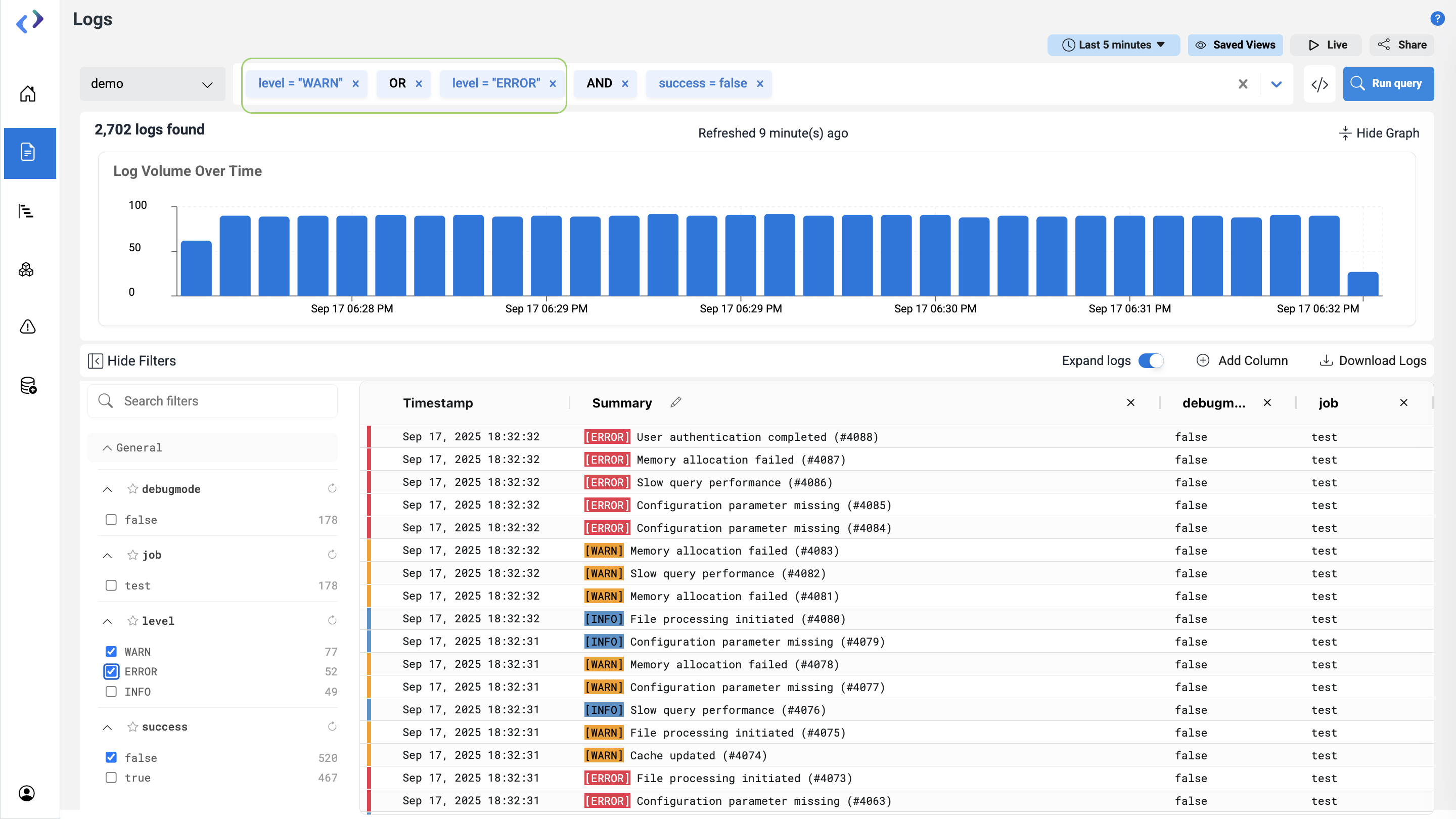Open the Home page from sidebar
The height and width of the screenshot is (819, 1456).
coord(28,93)
